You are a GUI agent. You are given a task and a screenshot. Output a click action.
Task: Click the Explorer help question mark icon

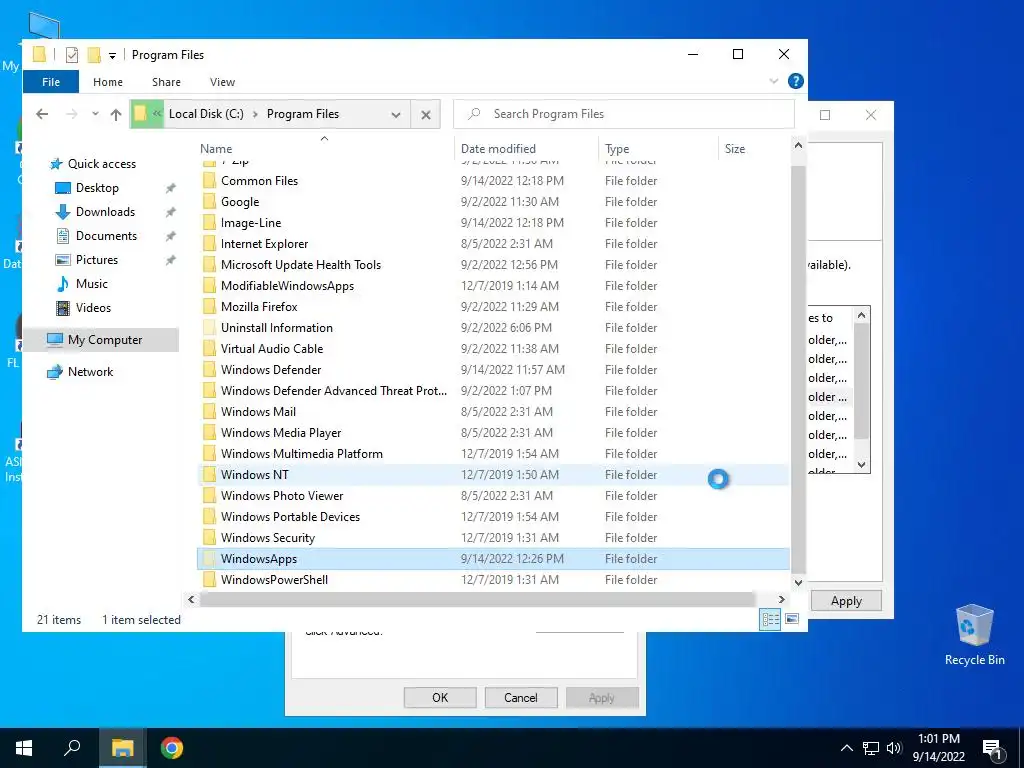coord(795,81)
